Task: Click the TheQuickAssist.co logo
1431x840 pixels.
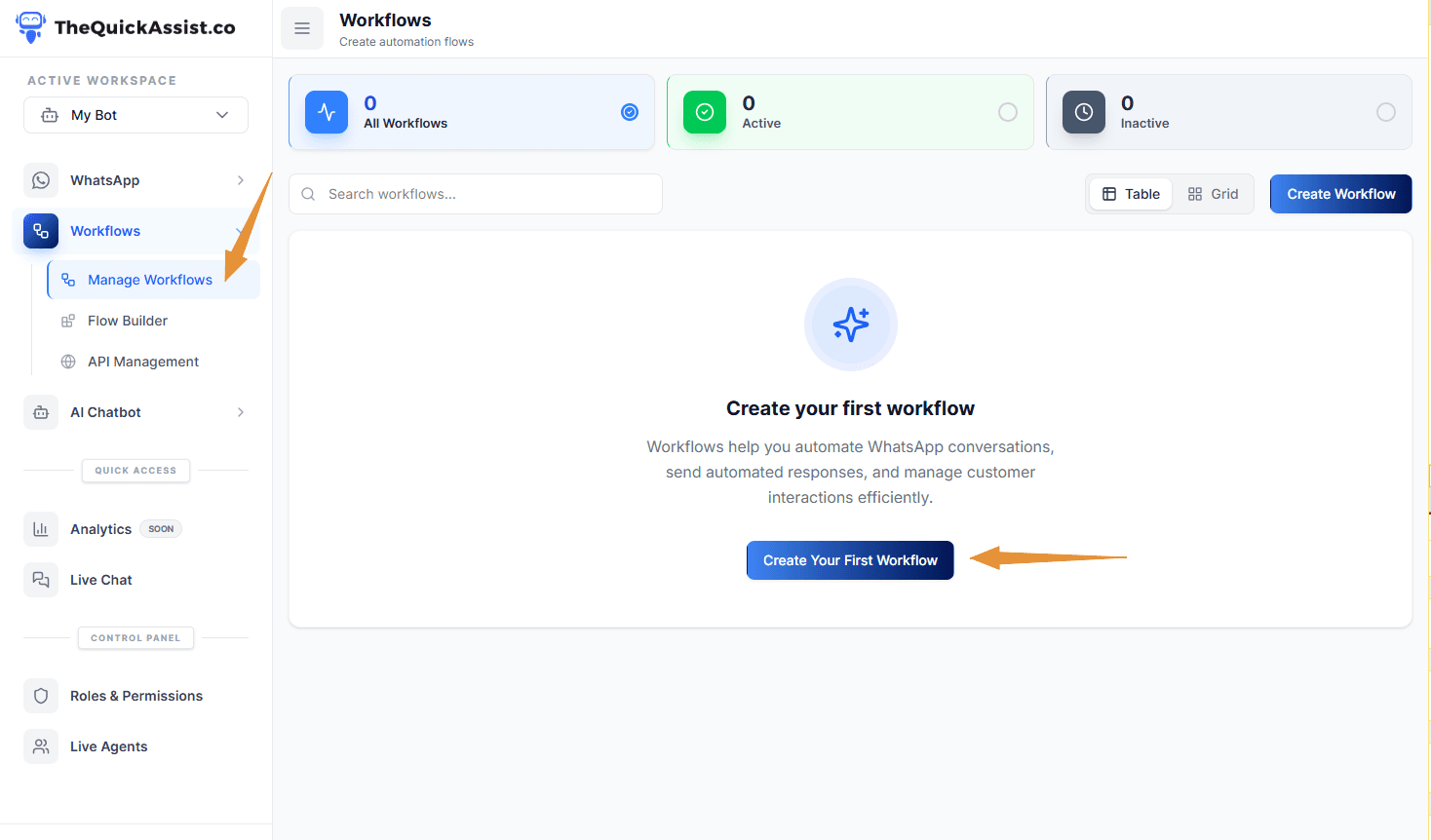Action: point(125,26)
